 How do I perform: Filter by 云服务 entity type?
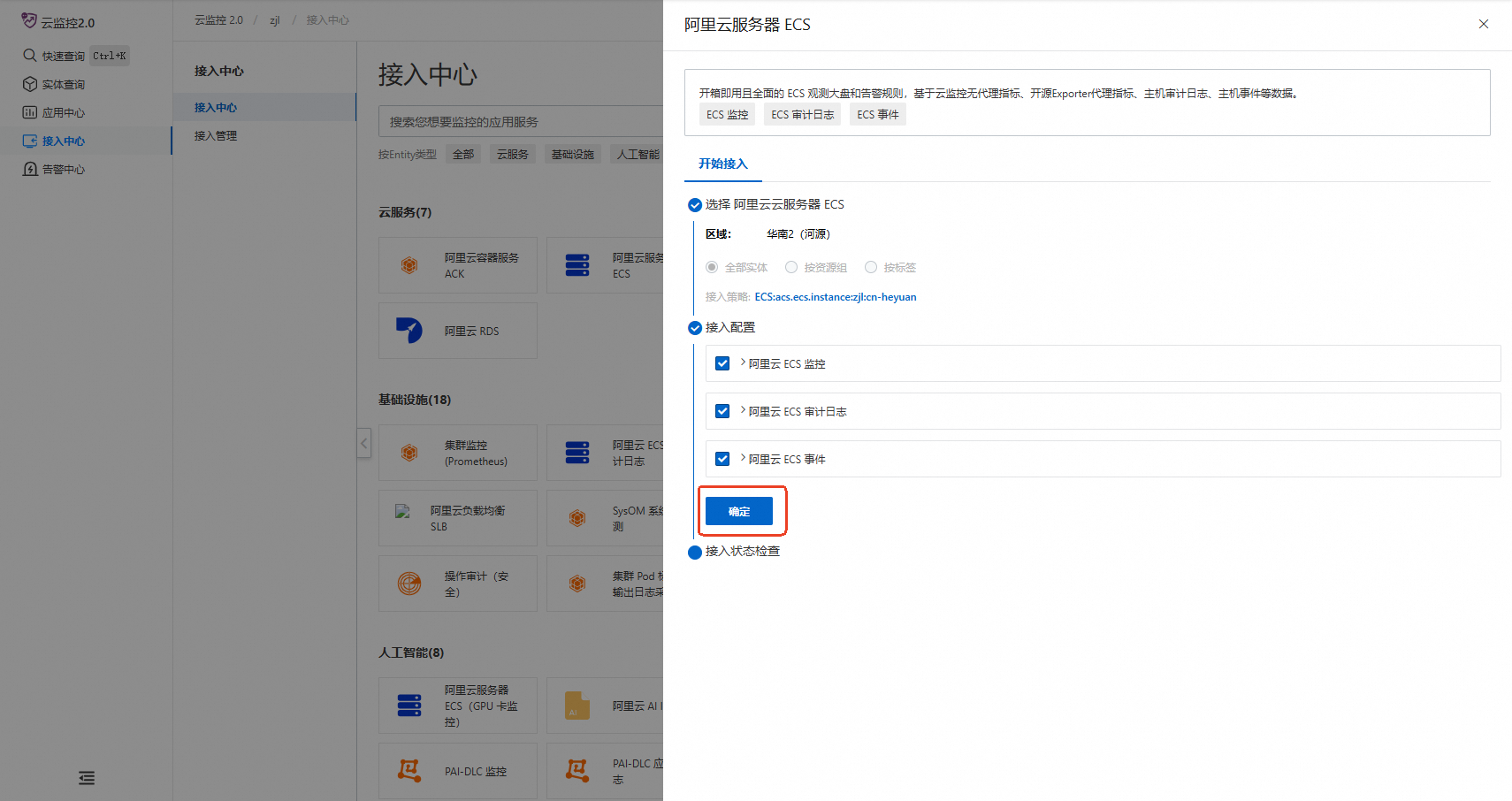coord(513,154)
